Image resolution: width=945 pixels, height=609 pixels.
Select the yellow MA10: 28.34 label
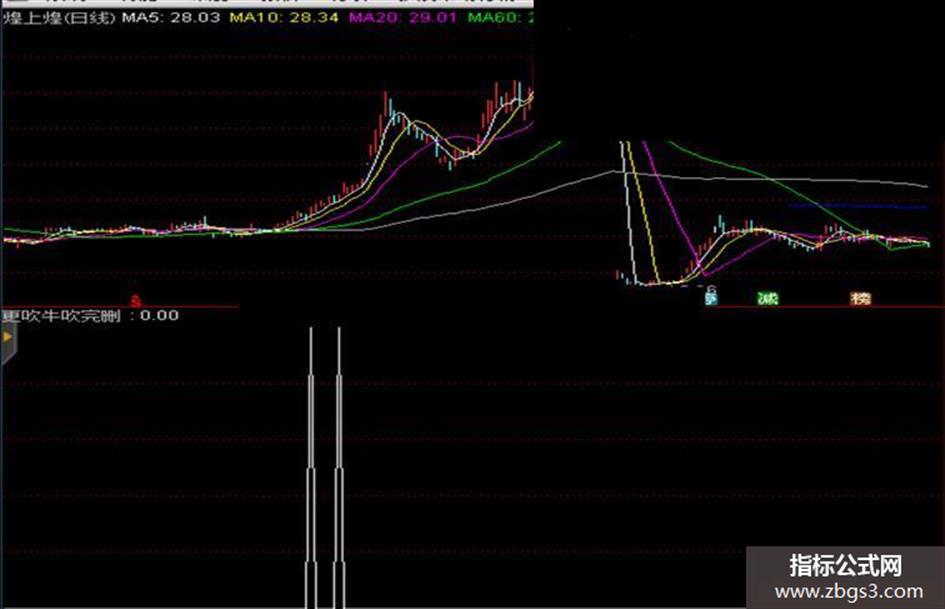(x=284, y=17)
